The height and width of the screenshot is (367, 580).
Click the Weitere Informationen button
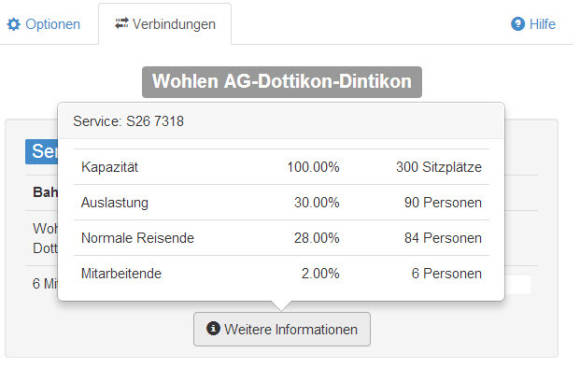coord(282,329)
